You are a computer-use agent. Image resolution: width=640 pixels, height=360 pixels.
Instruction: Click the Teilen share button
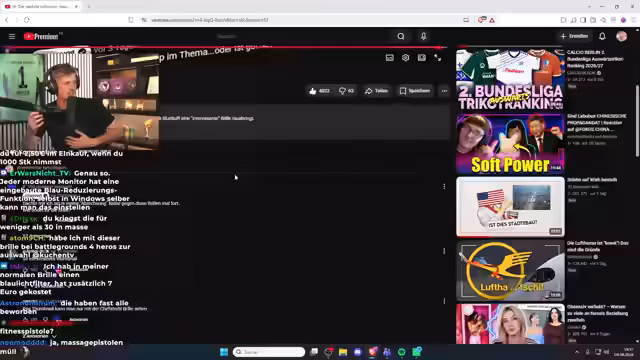coord(376,91)
